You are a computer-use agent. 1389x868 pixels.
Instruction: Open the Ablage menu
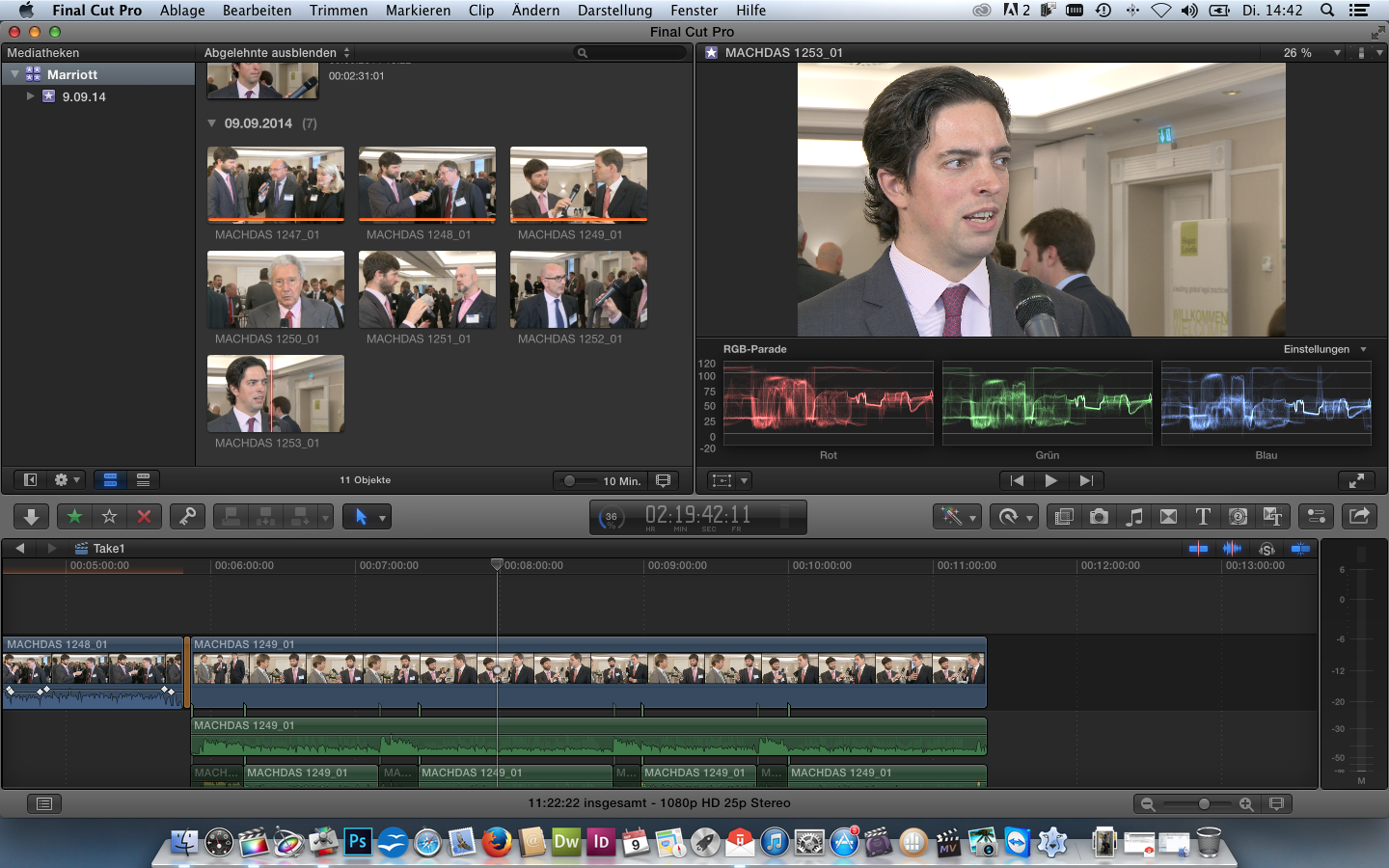(182, 11)
